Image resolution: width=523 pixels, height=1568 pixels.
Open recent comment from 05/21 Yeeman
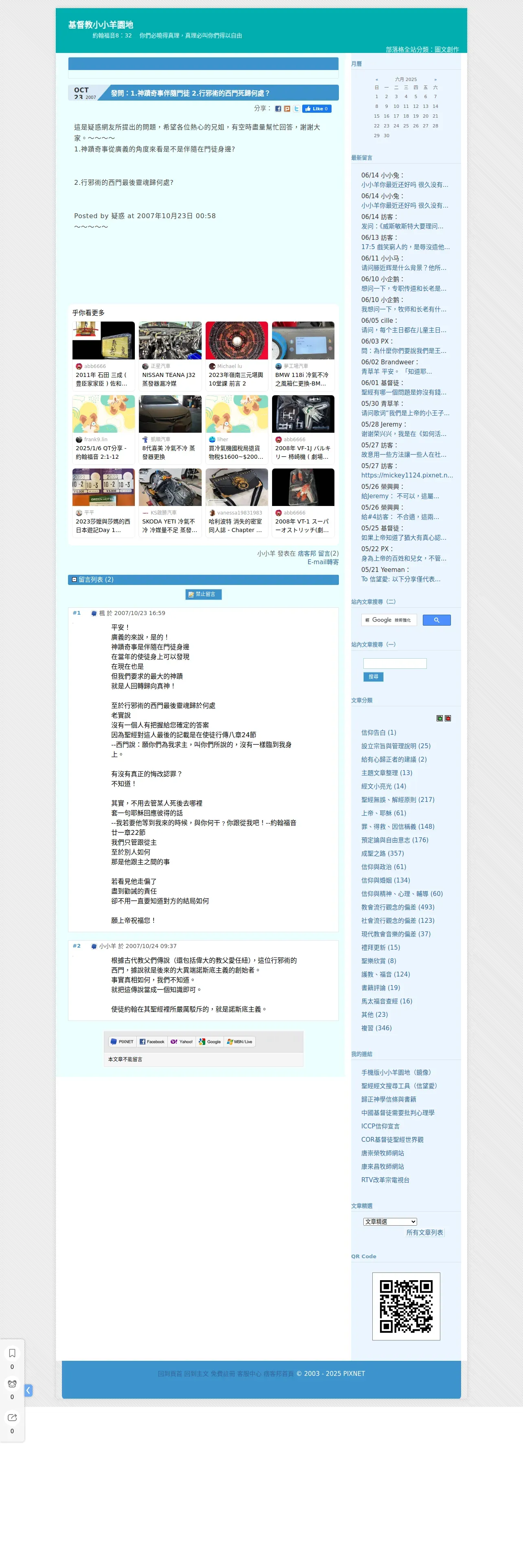(401, 580)
